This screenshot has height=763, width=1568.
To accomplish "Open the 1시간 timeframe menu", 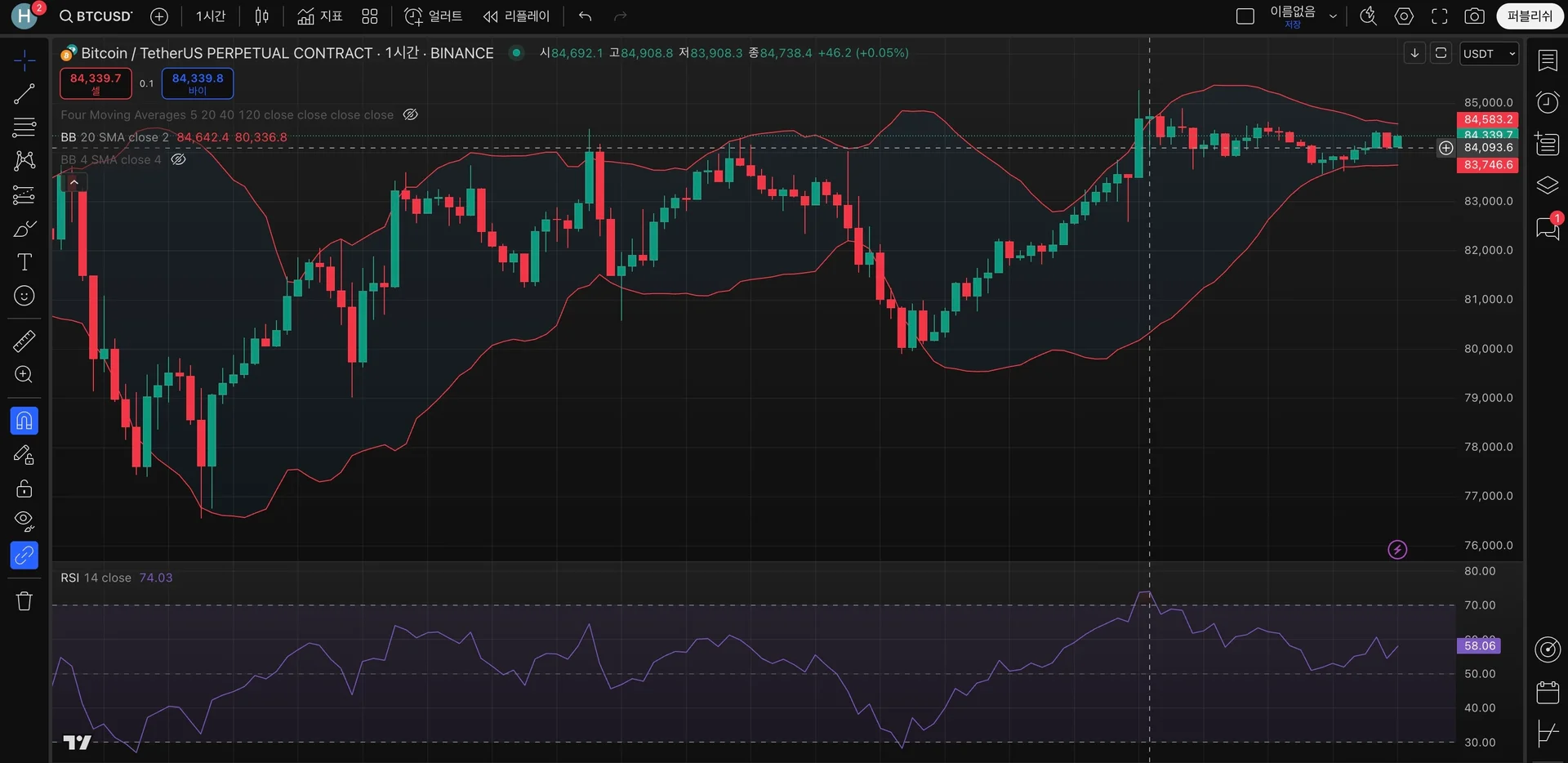I will click(211, 16).
